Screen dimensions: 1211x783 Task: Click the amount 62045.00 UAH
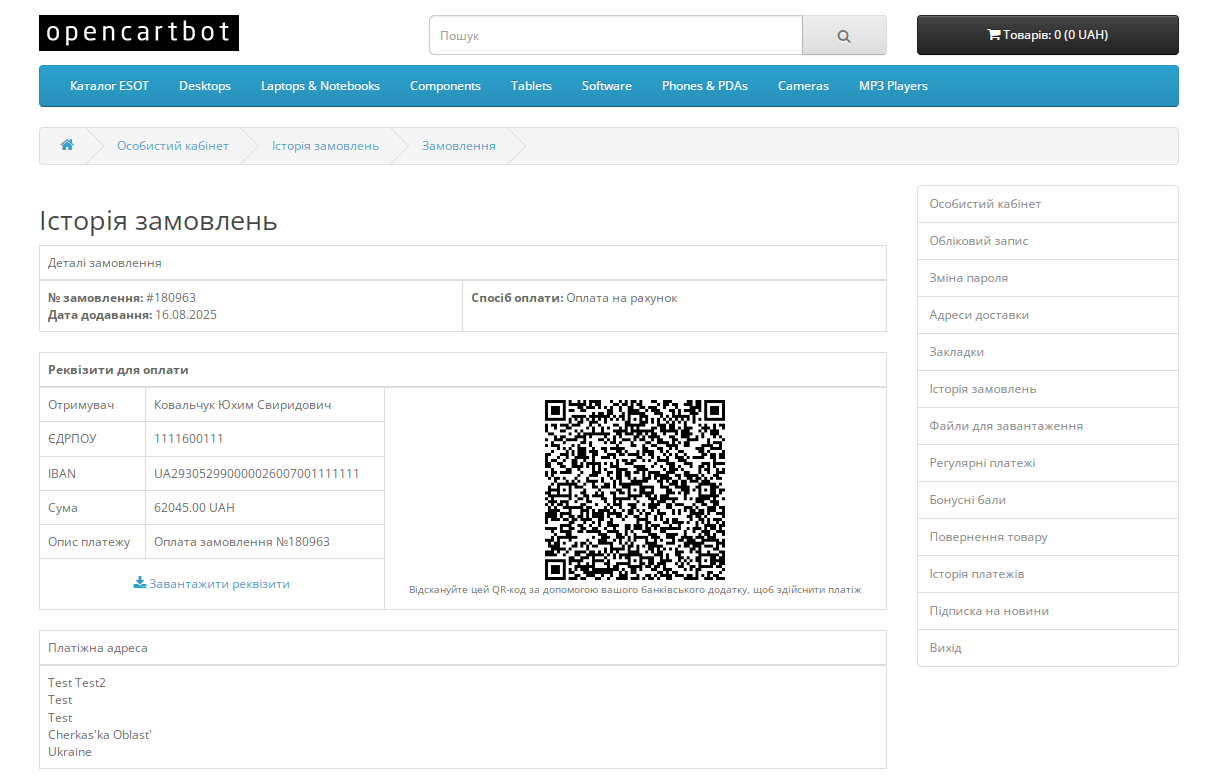click(x=195, y=507)
